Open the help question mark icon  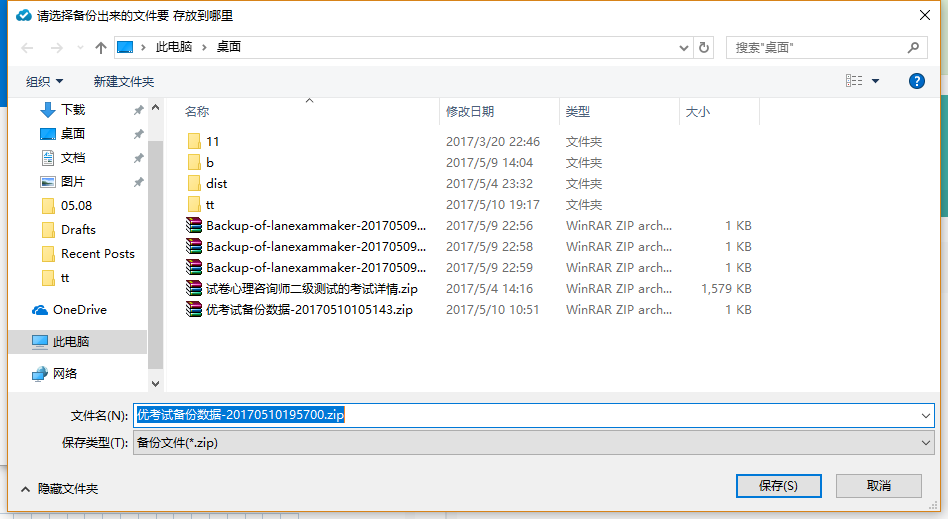coord(917,81)
